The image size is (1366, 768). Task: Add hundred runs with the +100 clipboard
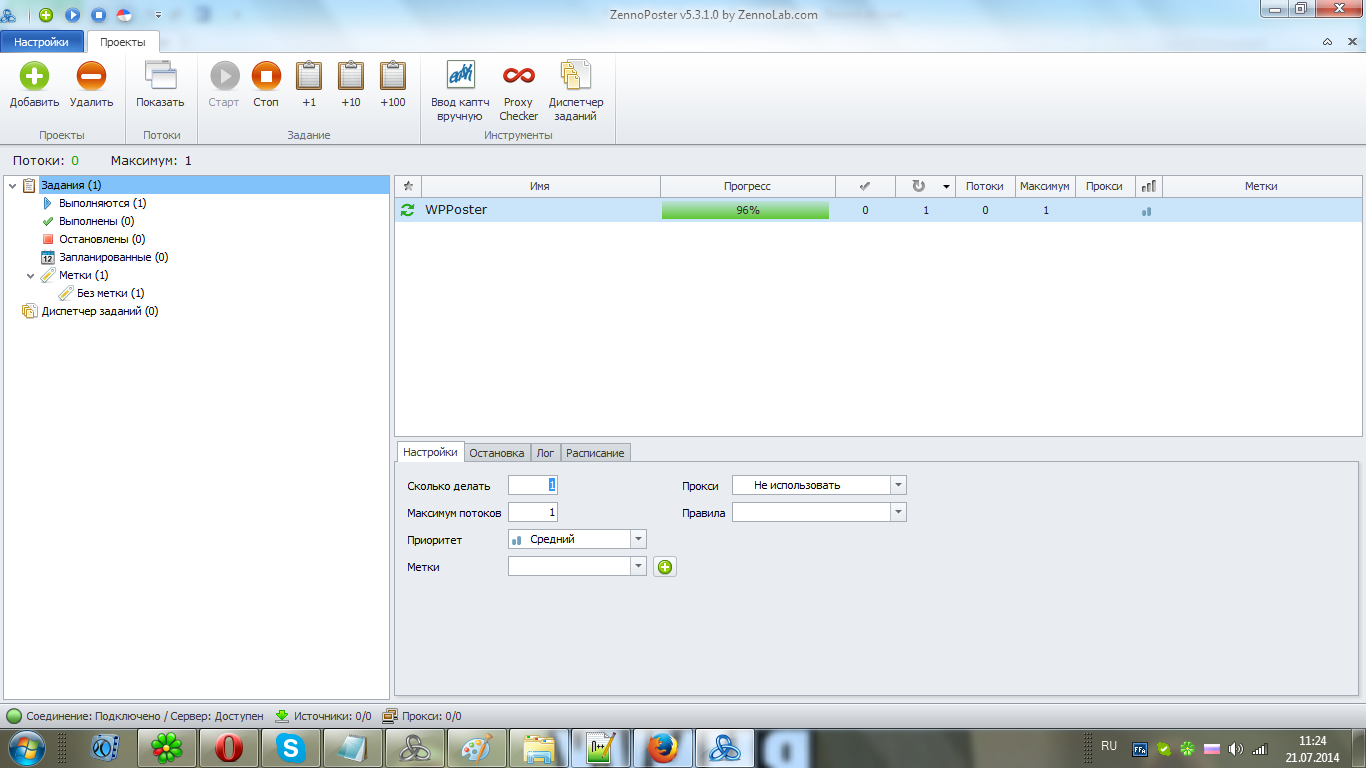coord(393,86)
